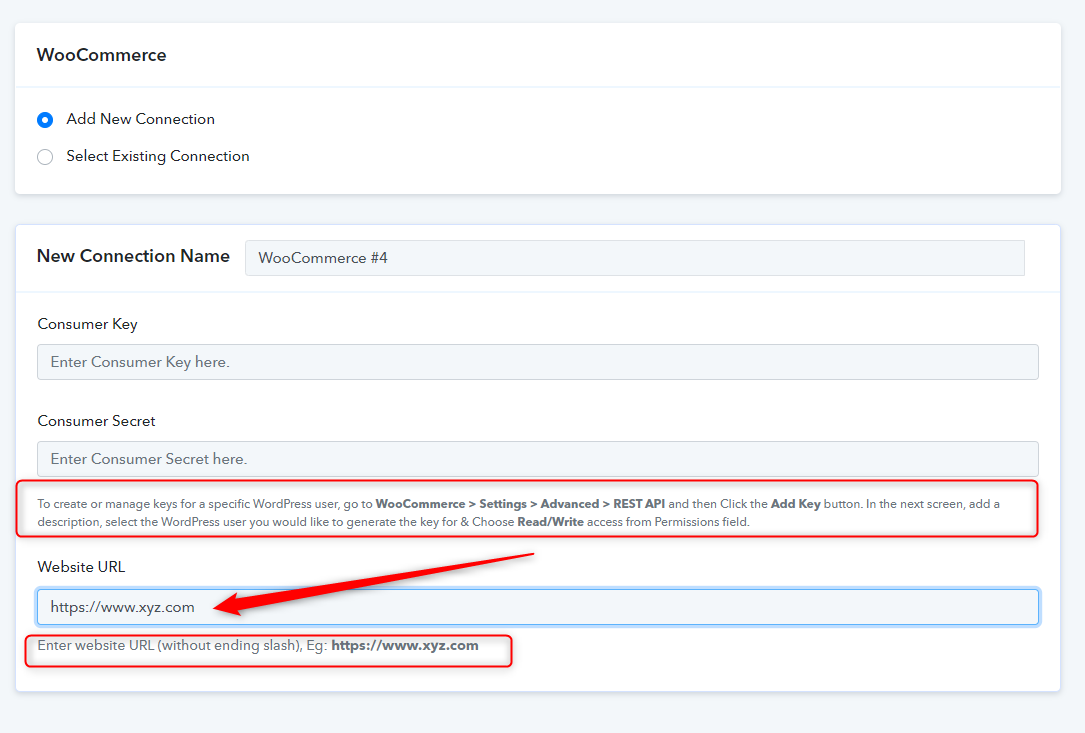Focus the Consumer Secret input field
This screenshot has width=1085, height=733.
(538, 459)
